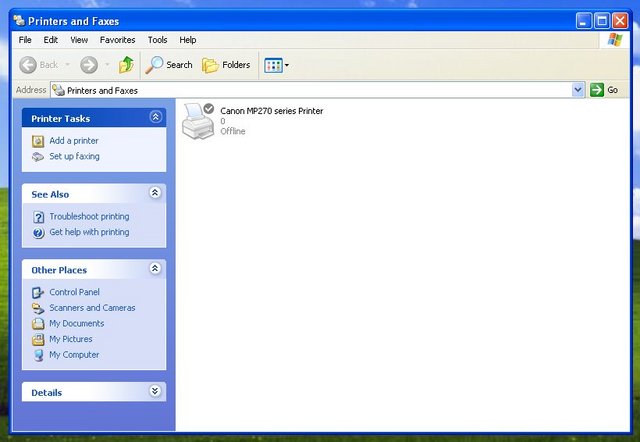
Task: Collapse the Other Places panel
Action: (155, 269)
